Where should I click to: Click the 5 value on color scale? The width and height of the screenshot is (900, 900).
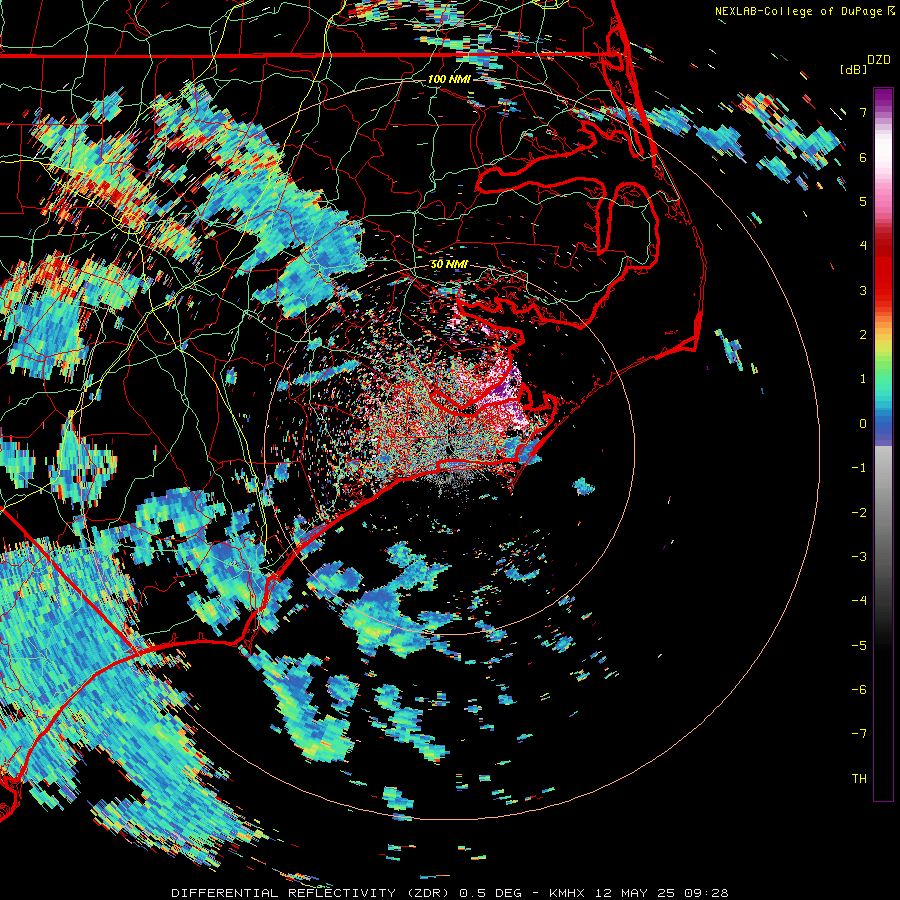pos(863,201)
